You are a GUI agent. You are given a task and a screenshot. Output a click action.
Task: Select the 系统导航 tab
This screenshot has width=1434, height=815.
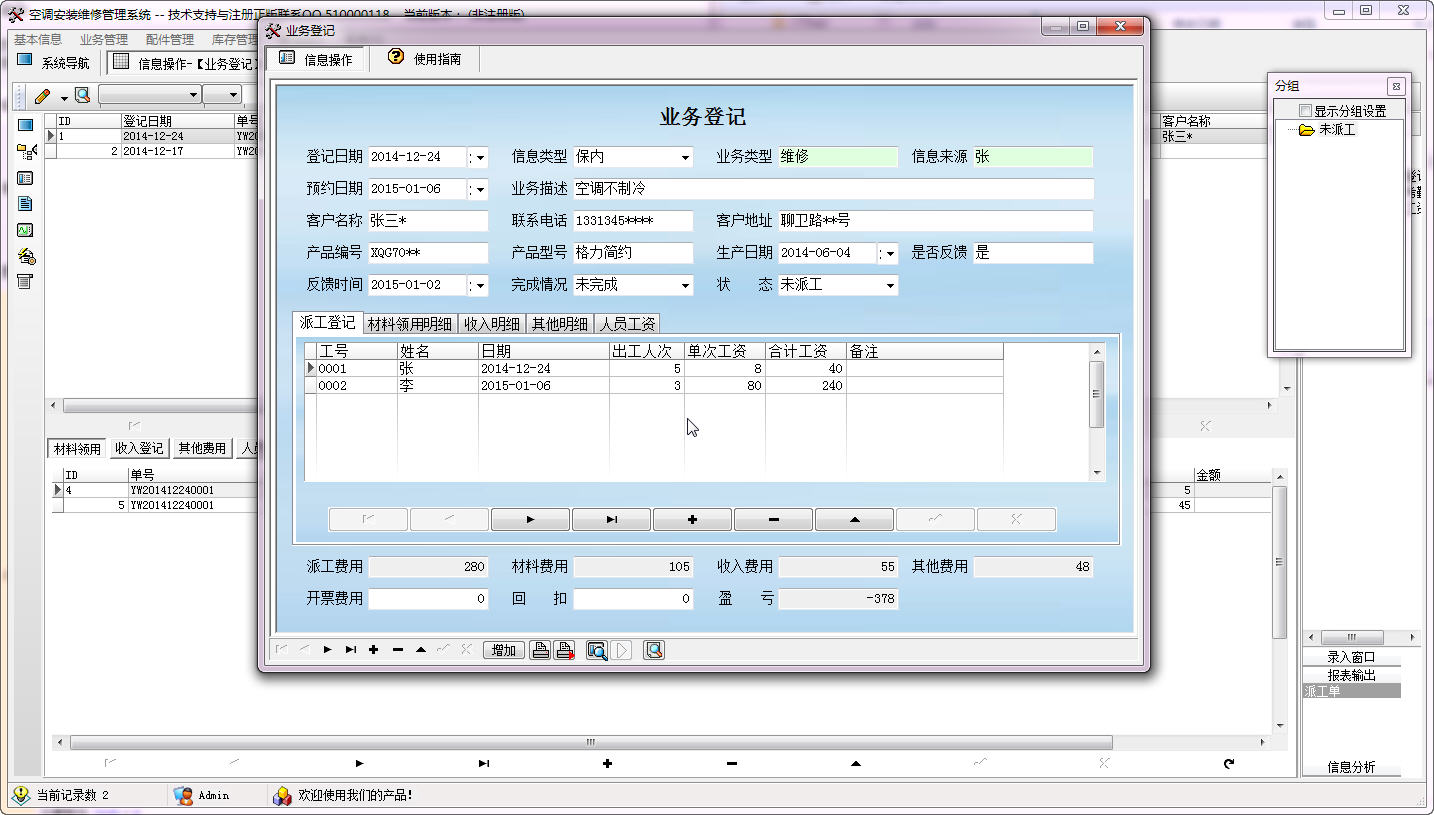tap(54, 62)
